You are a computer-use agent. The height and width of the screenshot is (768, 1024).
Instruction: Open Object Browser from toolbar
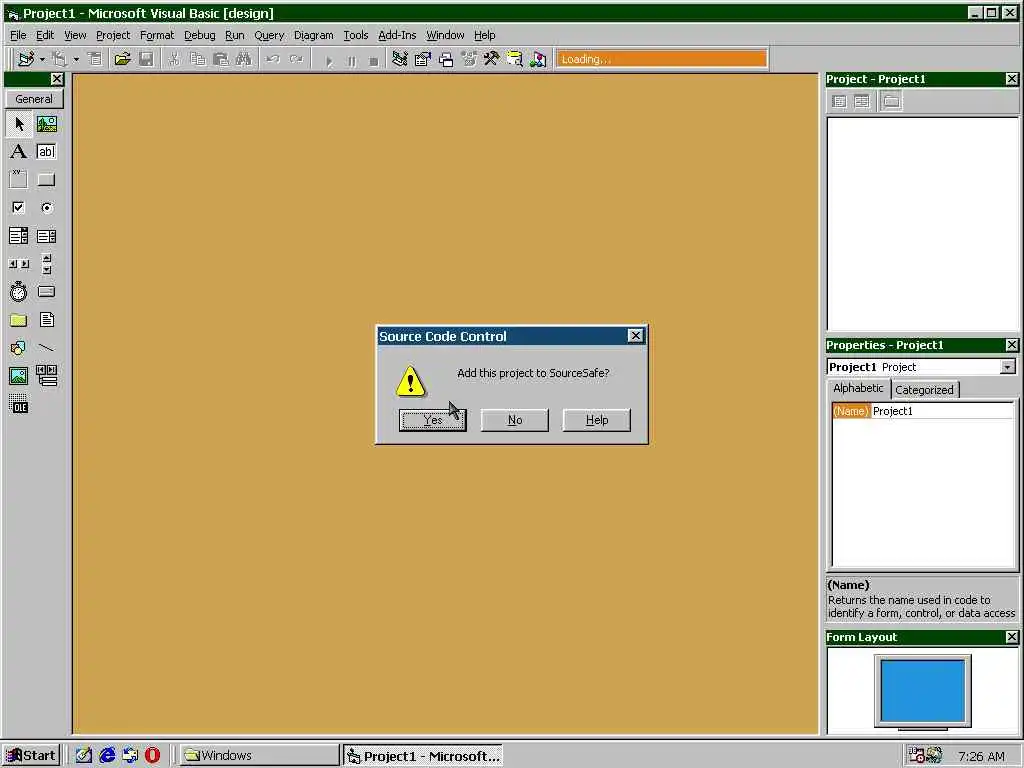click(469, 59)
